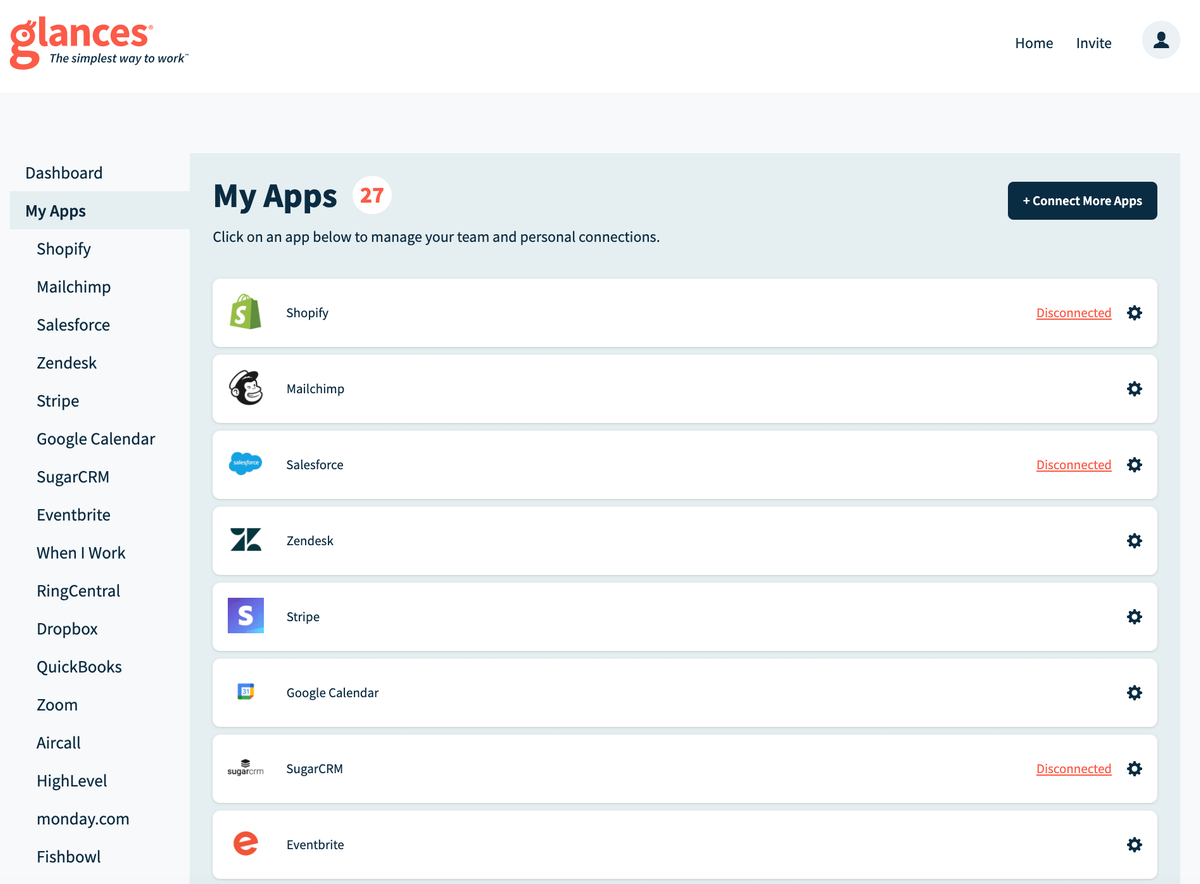The height and width of the screenshot is (884, 1200).
Task: Click the Zendesk logo icon
Action: point(245,540)
